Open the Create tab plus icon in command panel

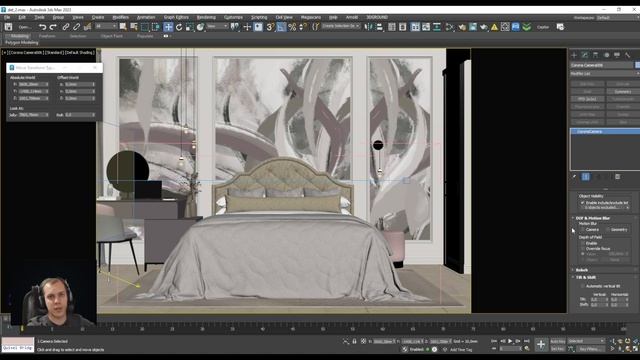tap(574, 55)
